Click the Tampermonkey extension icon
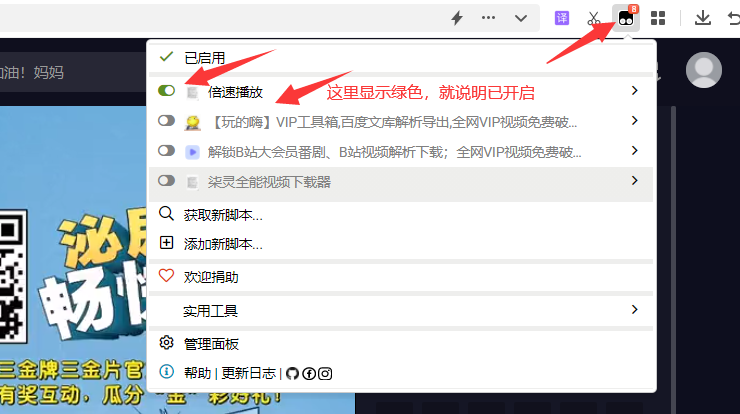Image resolution: width=740 pixels, height=414 pixels. point(626,18)
